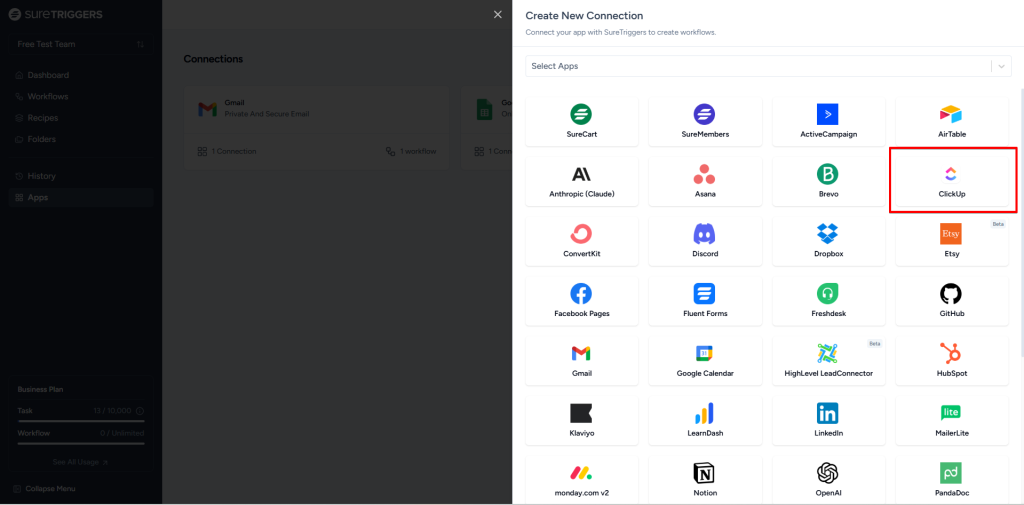The image size is (1024, 505).
Task: Open the Recipes sidebar item
Action: click(43, 118)
